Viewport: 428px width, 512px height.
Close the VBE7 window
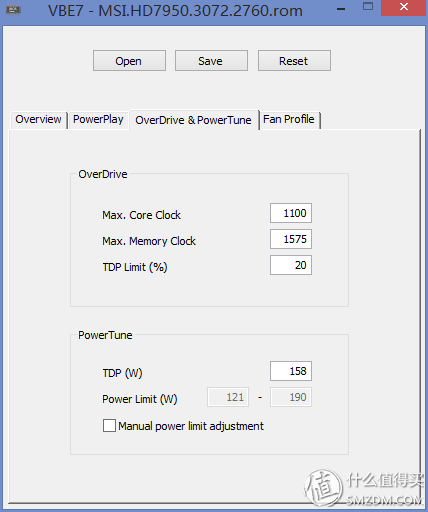pos(404,7)
